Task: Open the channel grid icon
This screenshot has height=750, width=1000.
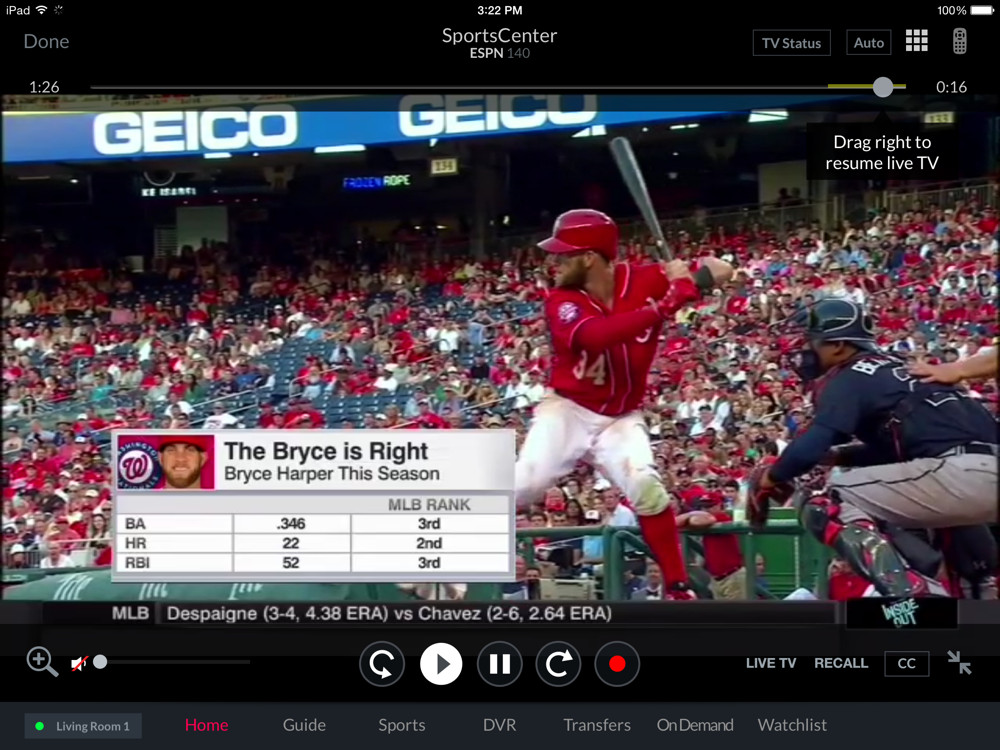Action: click(x=916, y=41)
